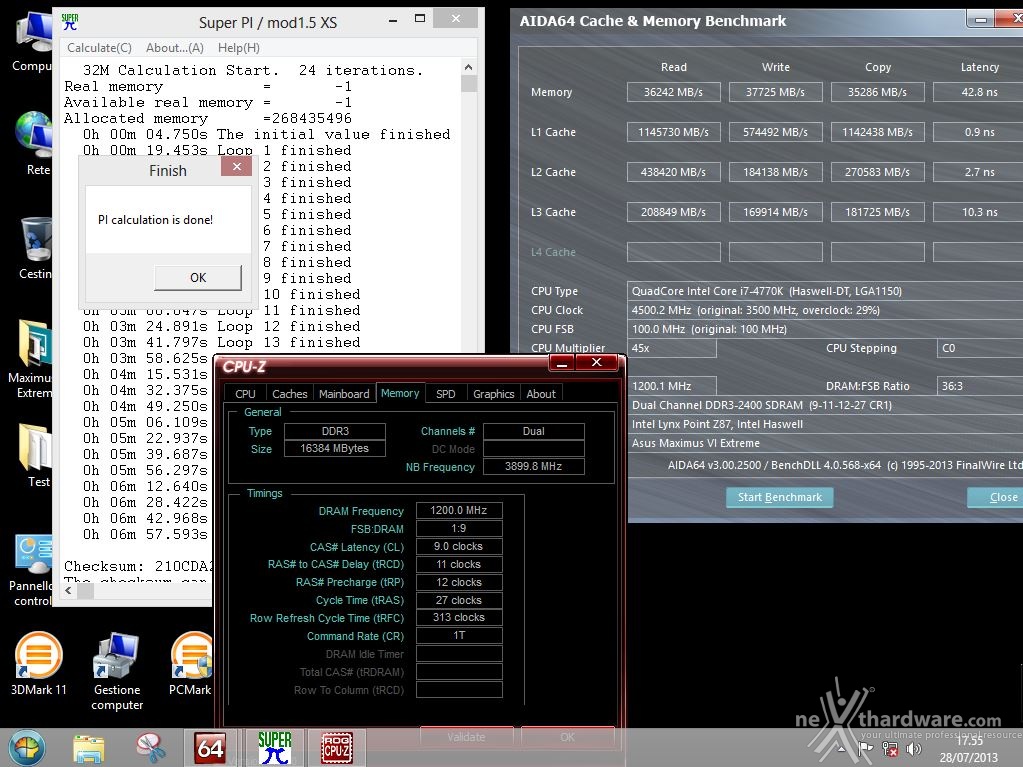Image resolution: width=1023 pixels, height=767 pixels.
Task: Click the network status tray icon
Action: 890,750
